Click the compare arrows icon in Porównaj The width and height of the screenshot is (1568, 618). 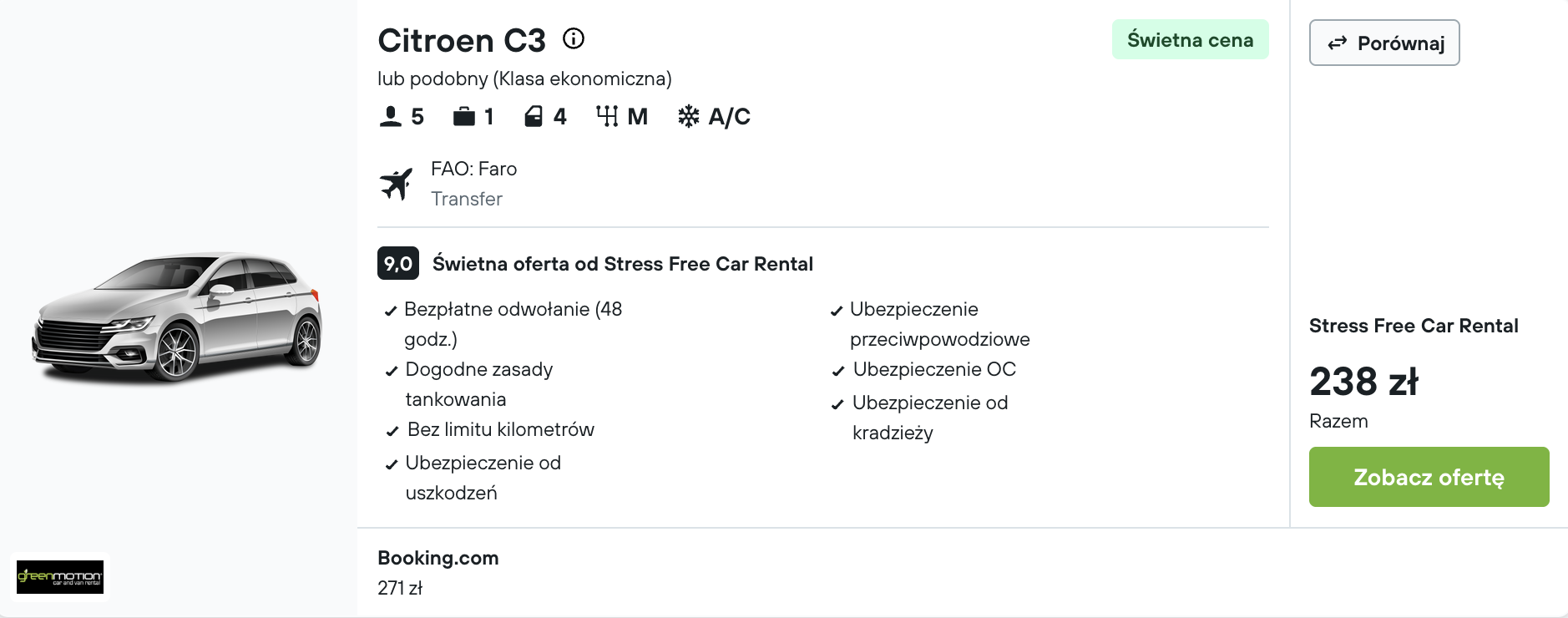1338,43
